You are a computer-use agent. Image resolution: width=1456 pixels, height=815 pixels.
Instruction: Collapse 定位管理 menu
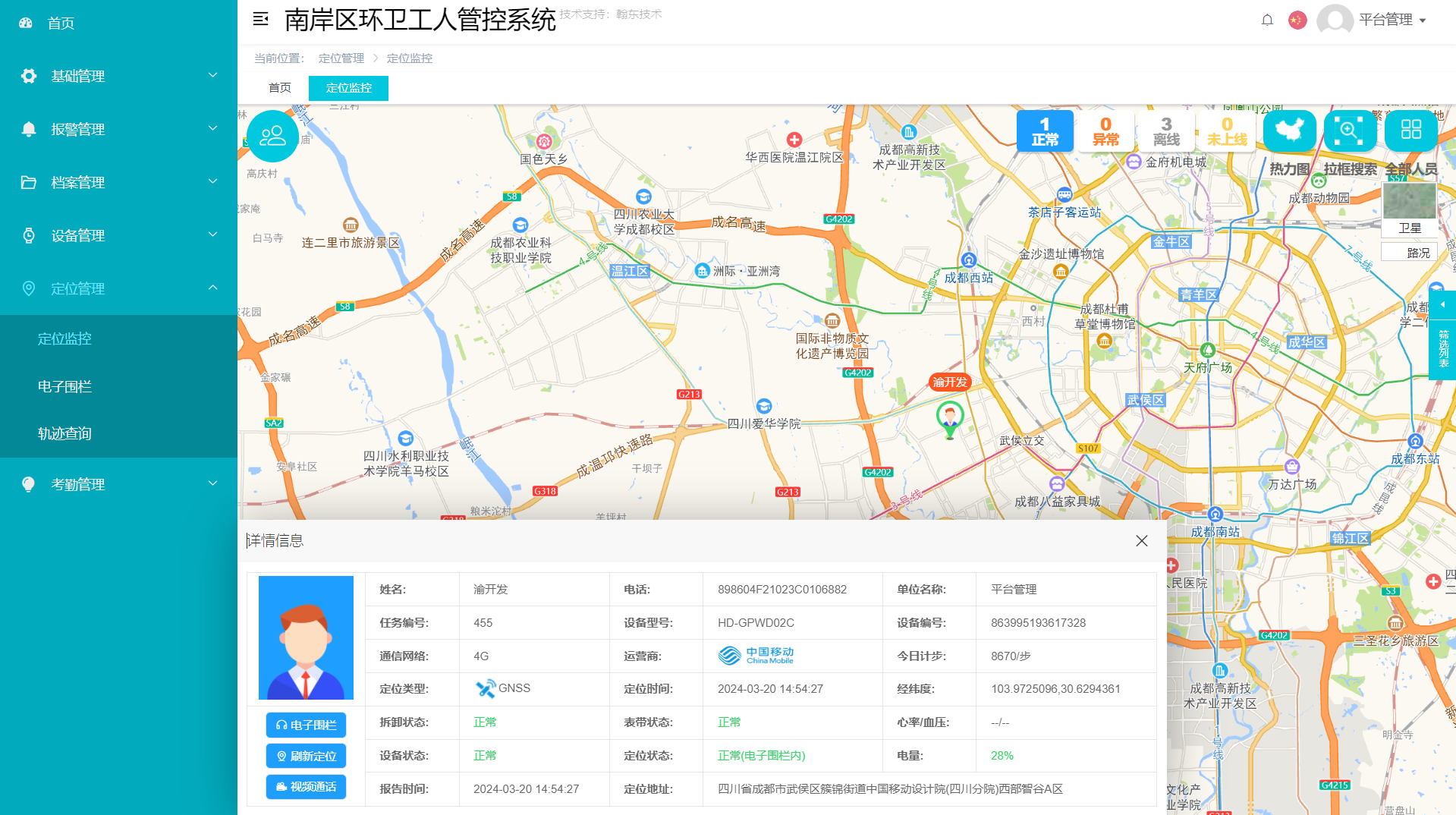[x=118, y=288]
